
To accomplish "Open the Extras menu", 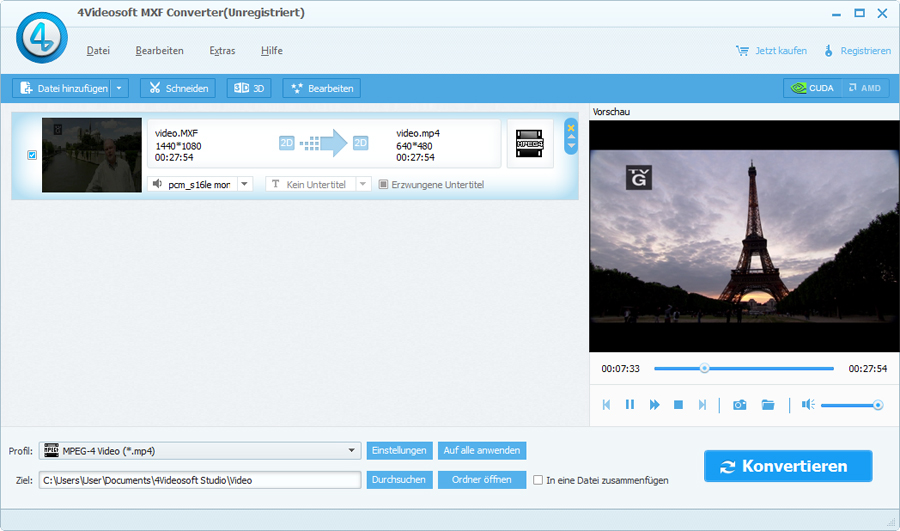I will (222, 51).
